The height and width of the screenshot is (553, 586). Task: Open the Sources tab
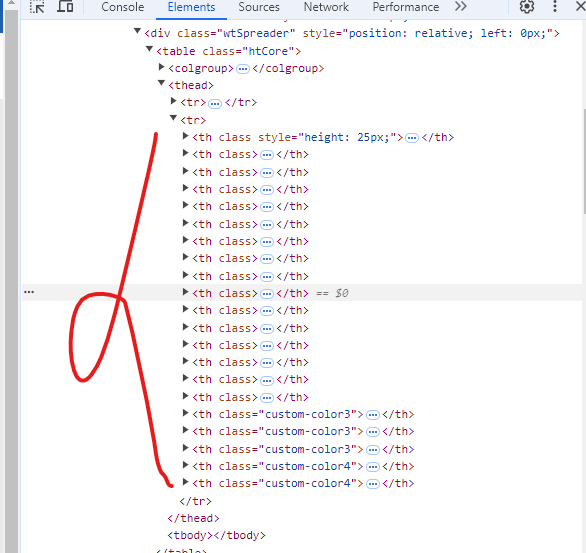point(259,7)
